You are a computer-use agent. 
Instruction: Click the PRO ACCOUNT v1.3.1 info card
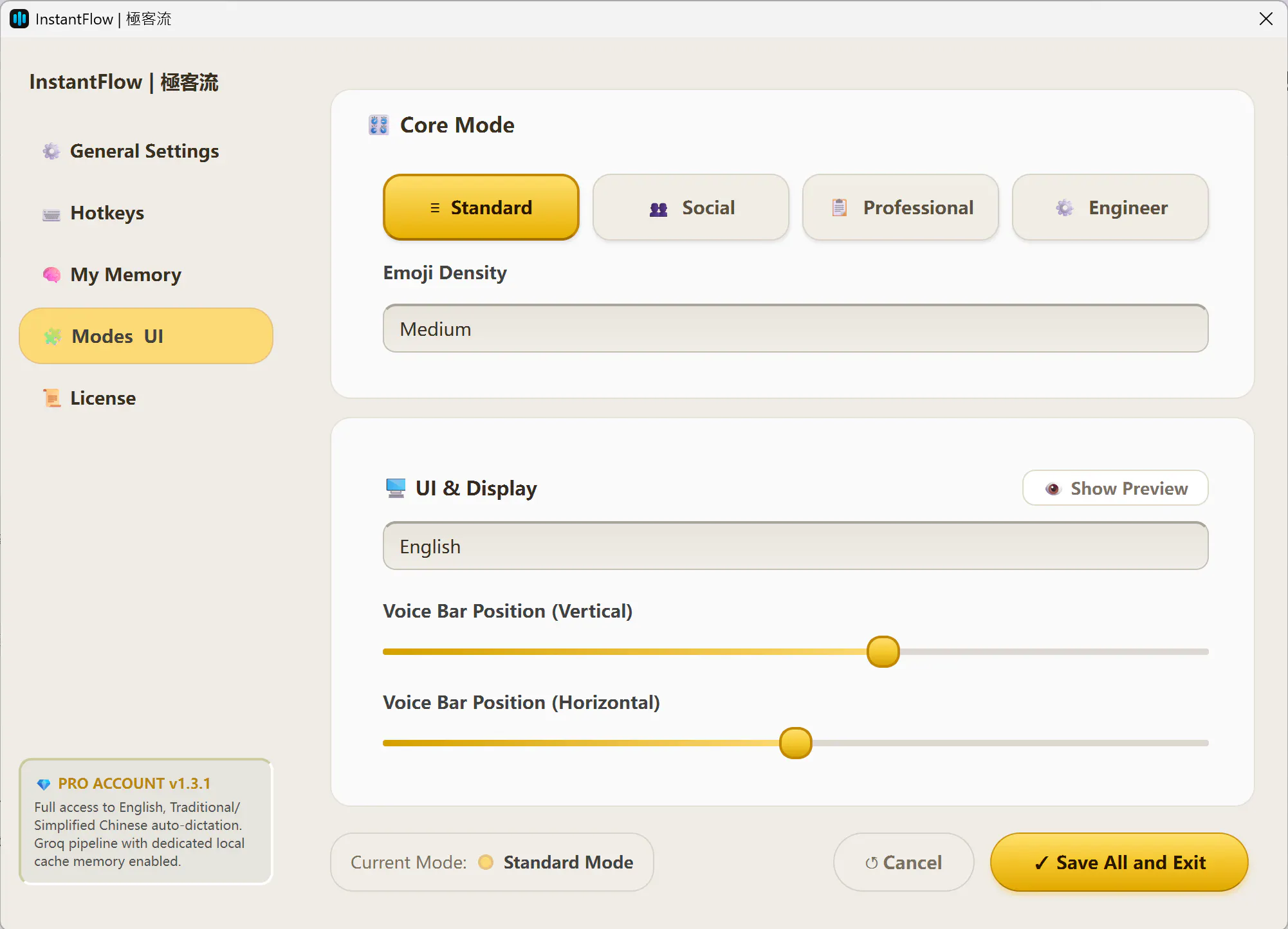tap(146, 822)
